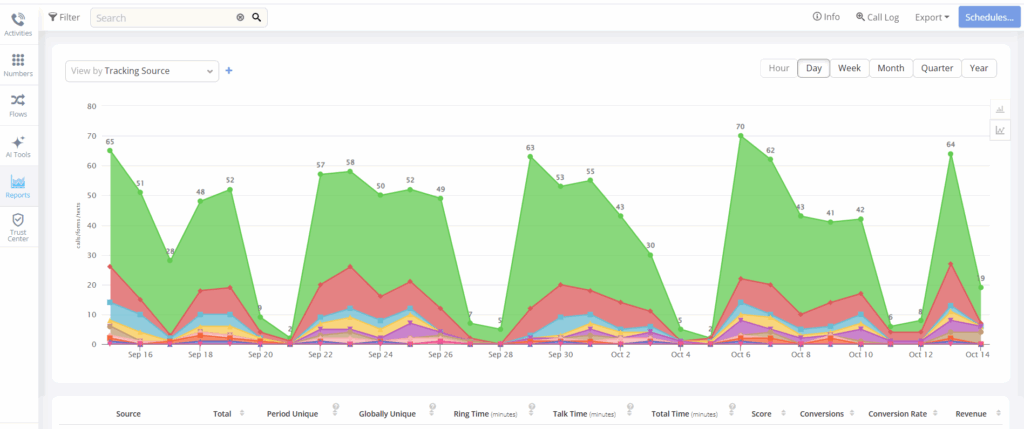Viewport: 1024px width, 429px height.
Task: Expand the View by Tracking Source dropdown
Action: tap(141, 71)
